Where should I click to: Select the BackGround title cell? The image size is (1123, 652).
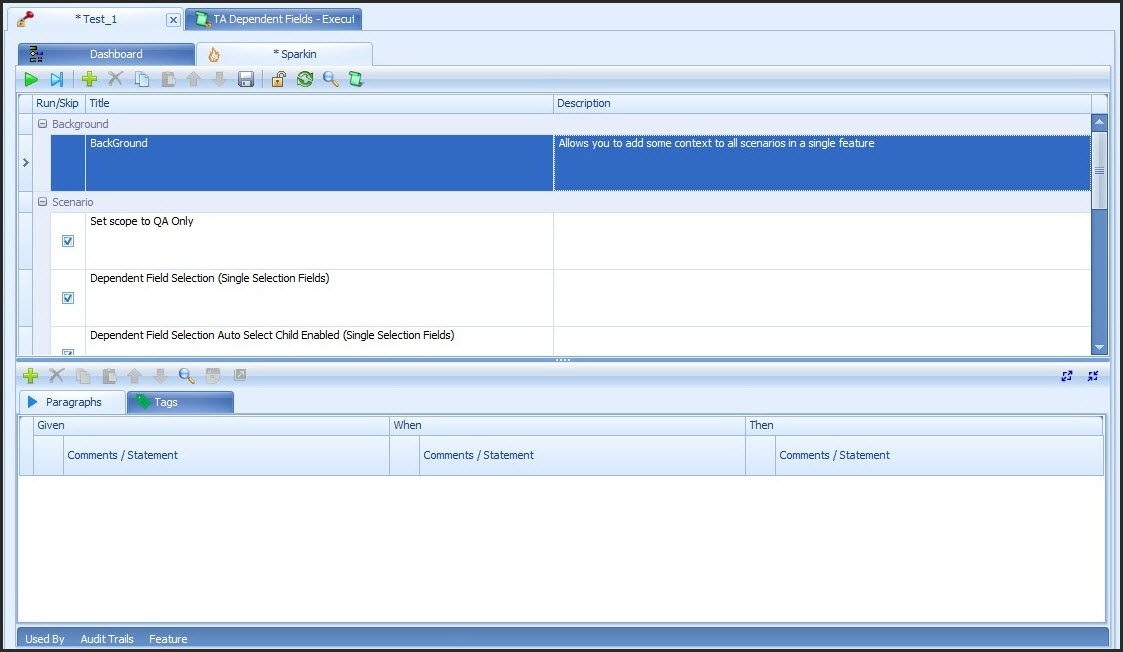click(x=319, y=163)
